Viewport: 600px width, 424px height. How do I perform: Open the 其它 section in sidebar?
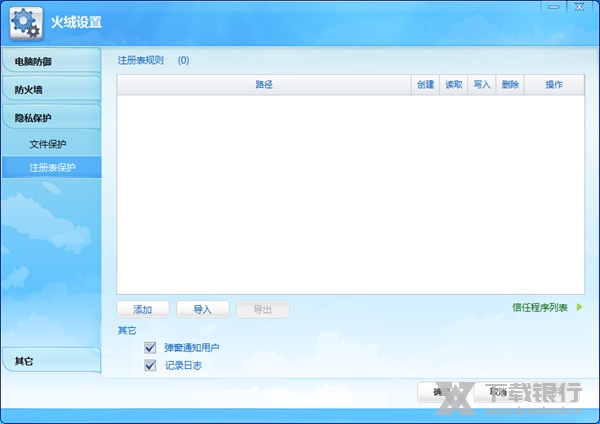50,361
